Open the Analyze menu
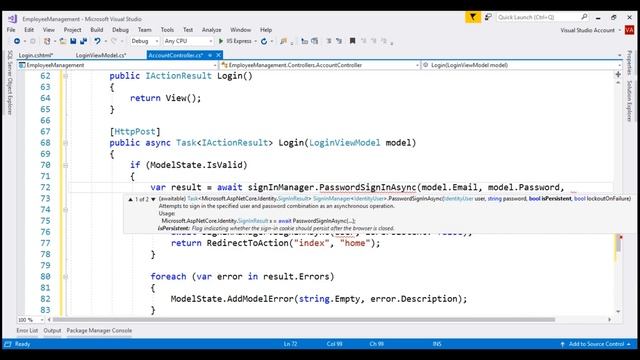This screenshot has height=360, width=640. pyautogui.click(x=211, y=30)
